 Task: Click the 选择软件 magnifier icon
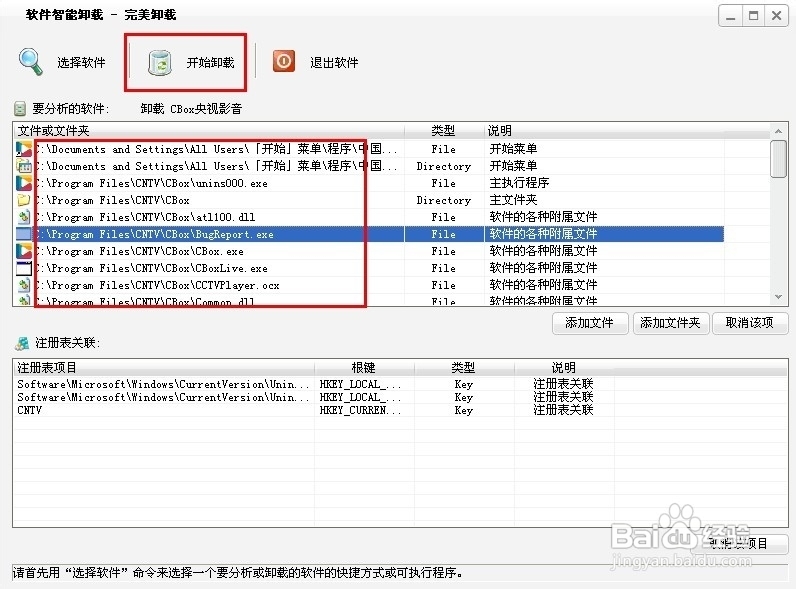[x=30, y=62]
